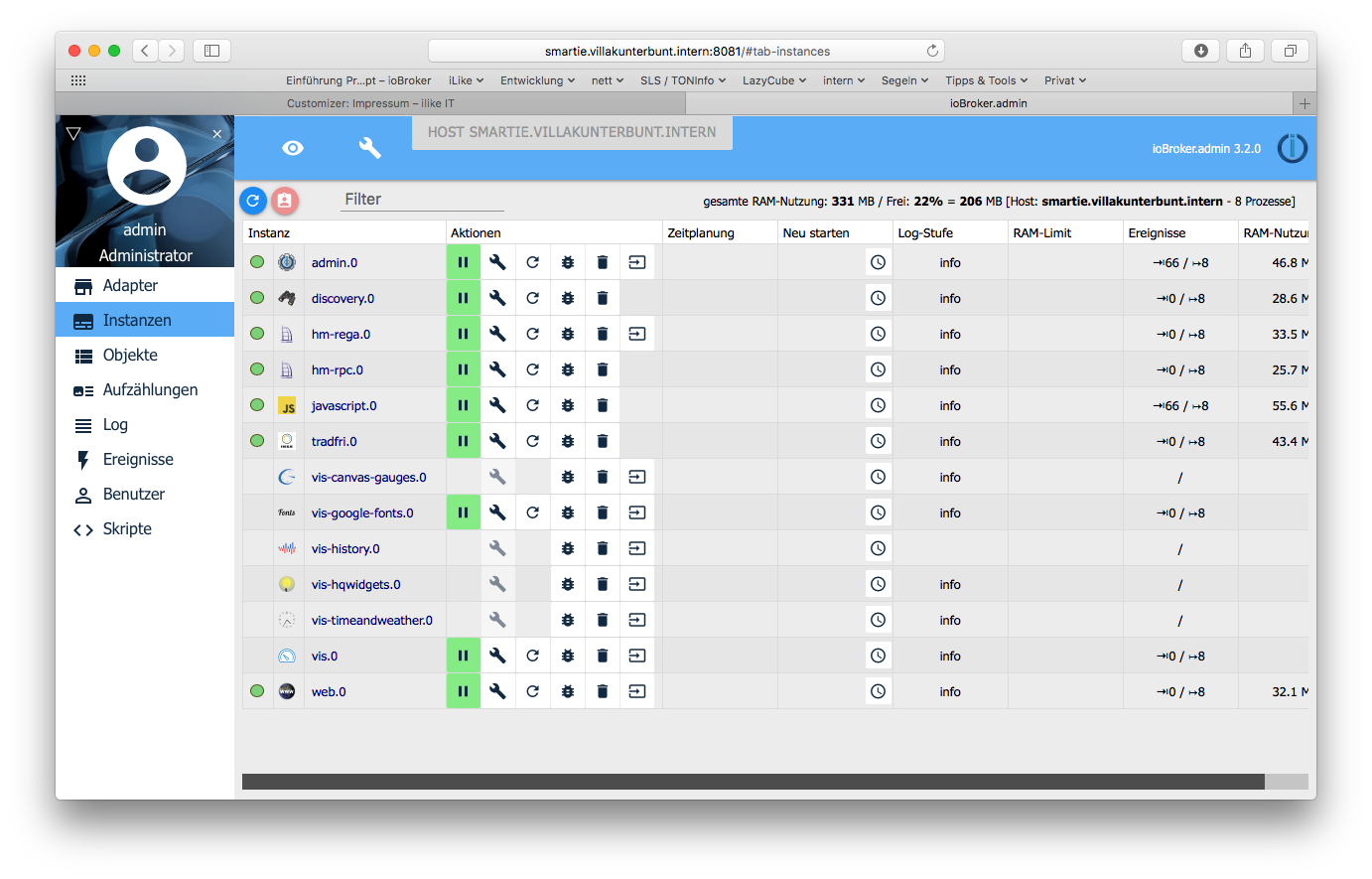Expand the SLS / TONInfo bookmarks folder
Image resolution: width=1372 pixels, height=879 pixels.
(683, 80)
